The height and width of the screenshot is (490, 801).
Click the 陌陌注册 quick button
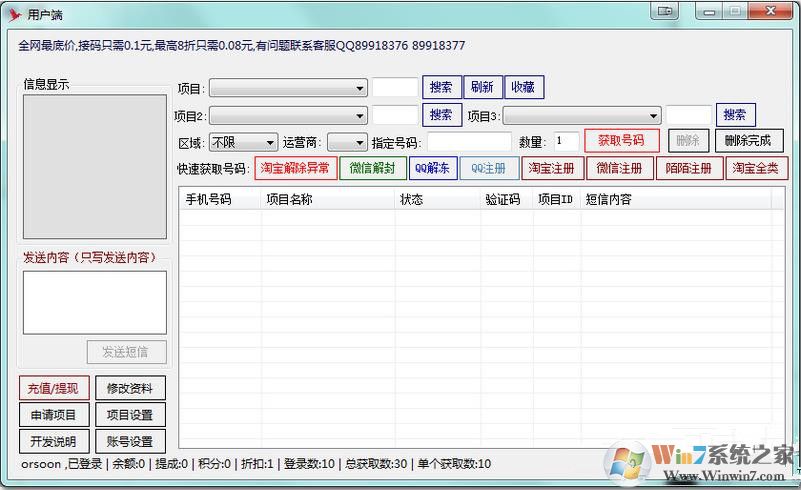pos(689,168)
